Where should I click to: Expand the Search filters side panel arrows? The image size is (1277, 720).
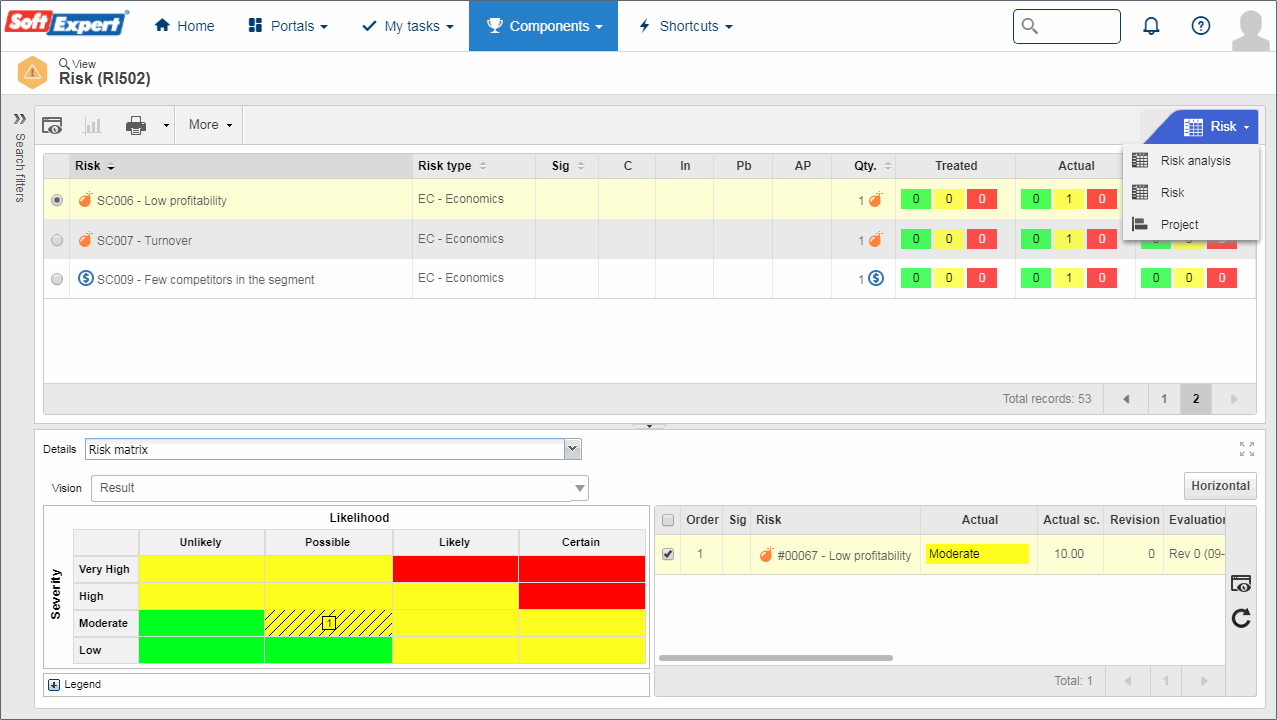(19, 119)
